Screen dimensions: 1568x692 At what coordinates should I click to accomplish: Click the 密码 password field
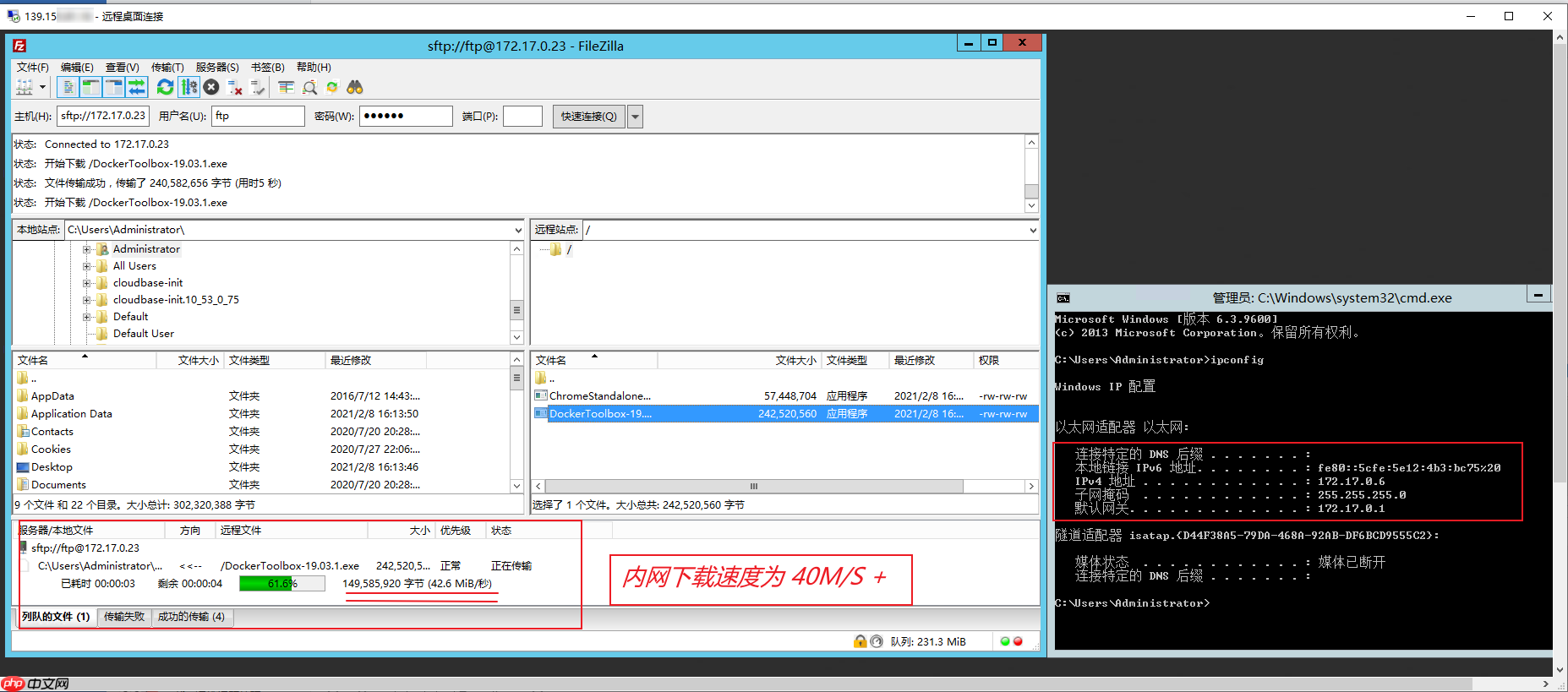pos(406,116)
